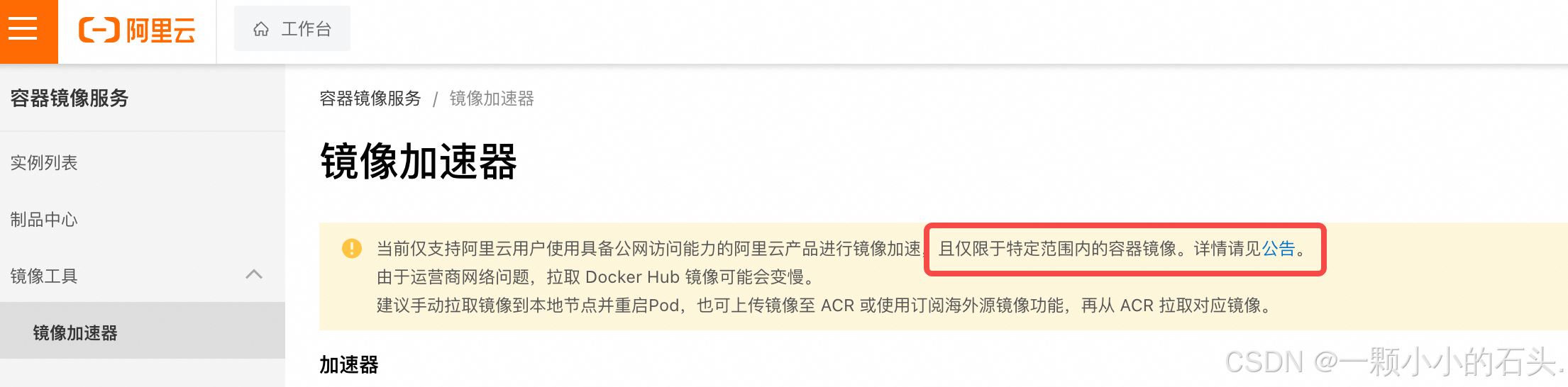Click the home icon beside 工作台
1568x387 pixels.
(x=261, y=29)
